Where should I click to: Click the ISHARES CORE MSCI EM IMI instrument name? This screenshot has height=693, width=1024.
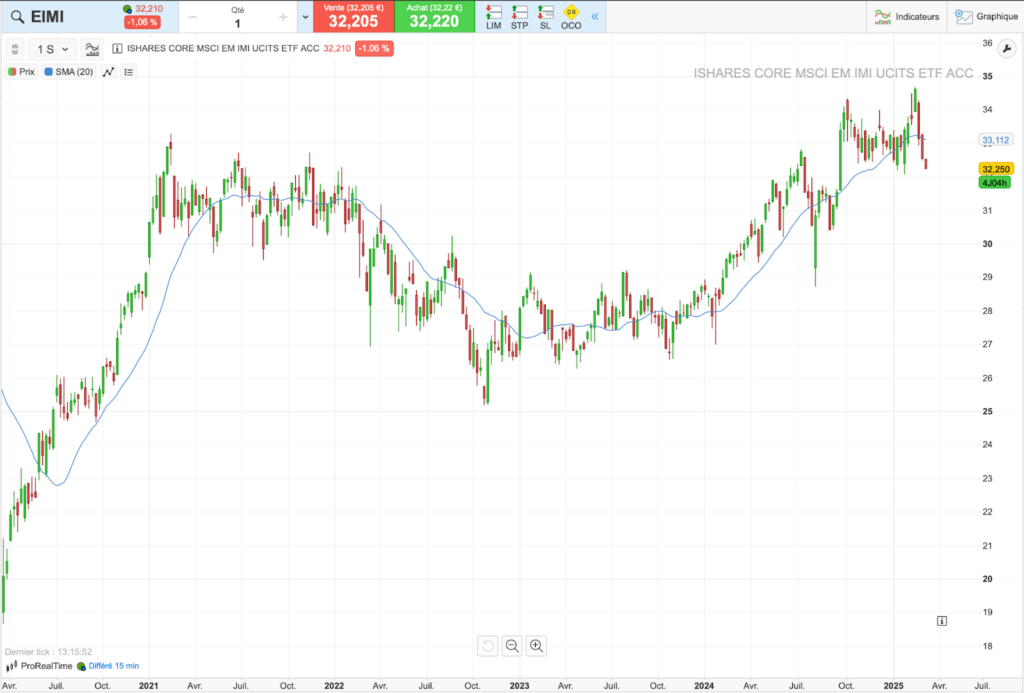point(223,48)
